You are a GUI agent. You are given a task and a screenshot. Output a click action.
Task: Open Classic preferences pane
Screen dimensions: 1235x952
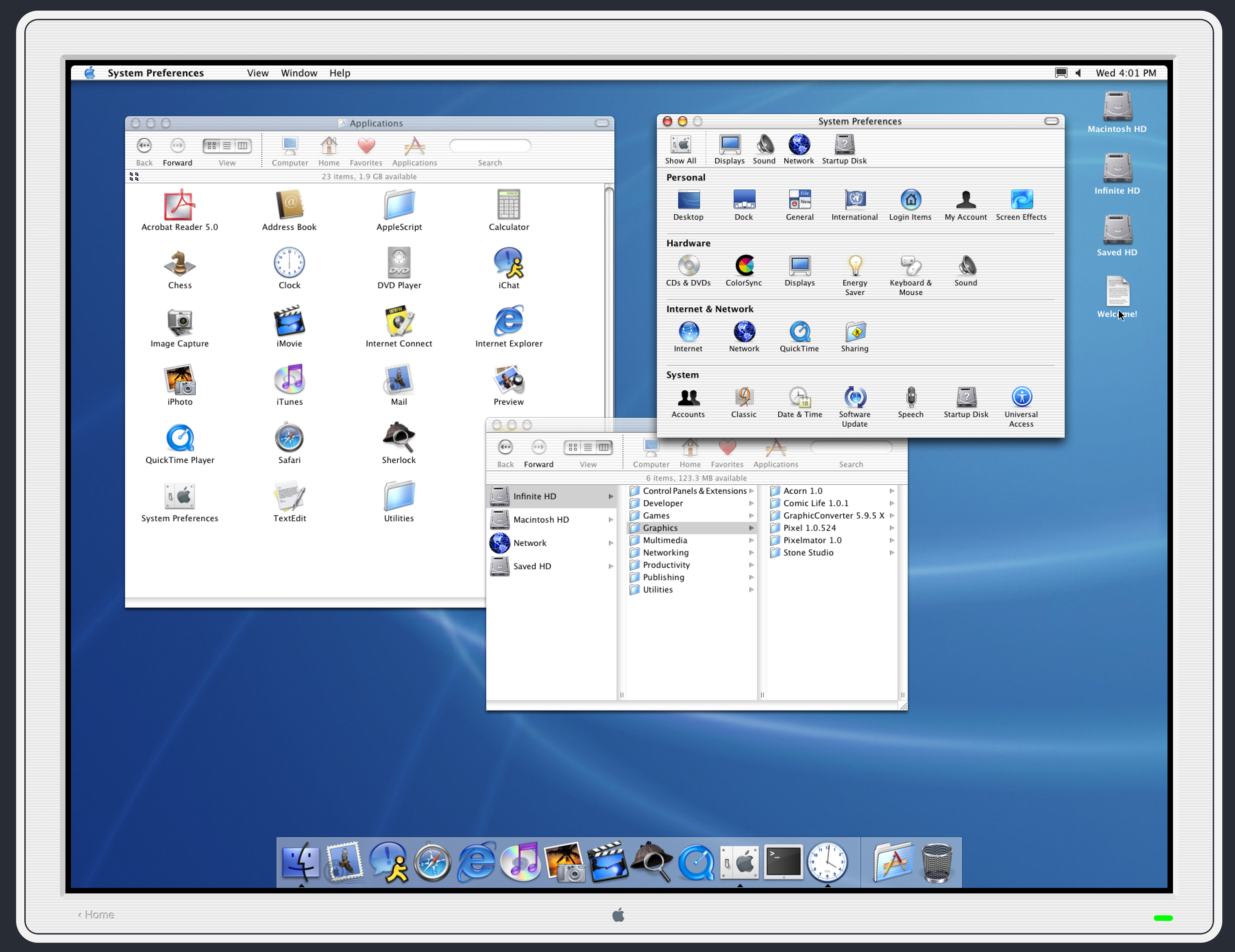744,403
